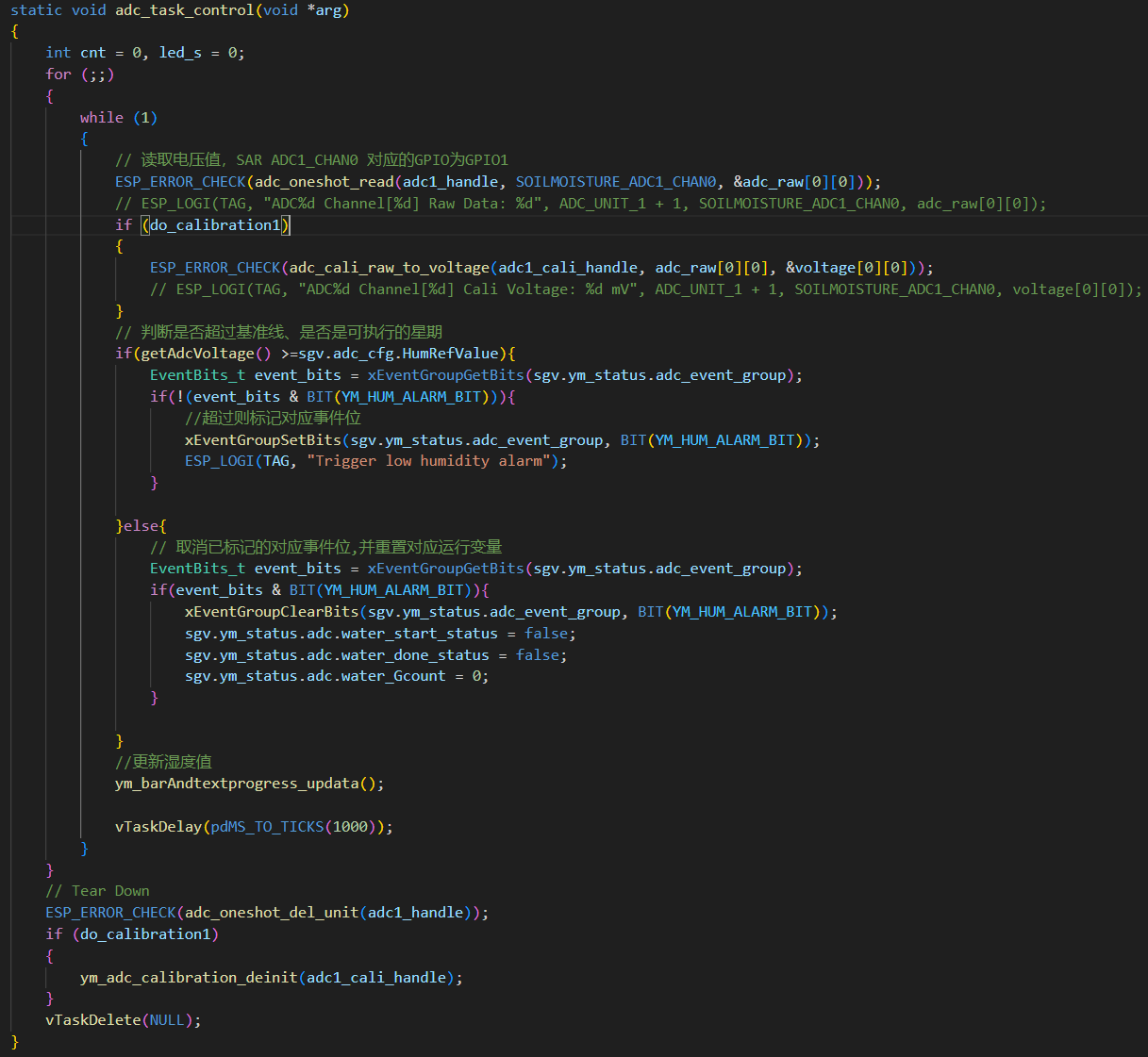This screenshot has height=1057, width=1148.
Task: Click the xEventGroupClearBits function call
Action: click(x=271, y=612)
